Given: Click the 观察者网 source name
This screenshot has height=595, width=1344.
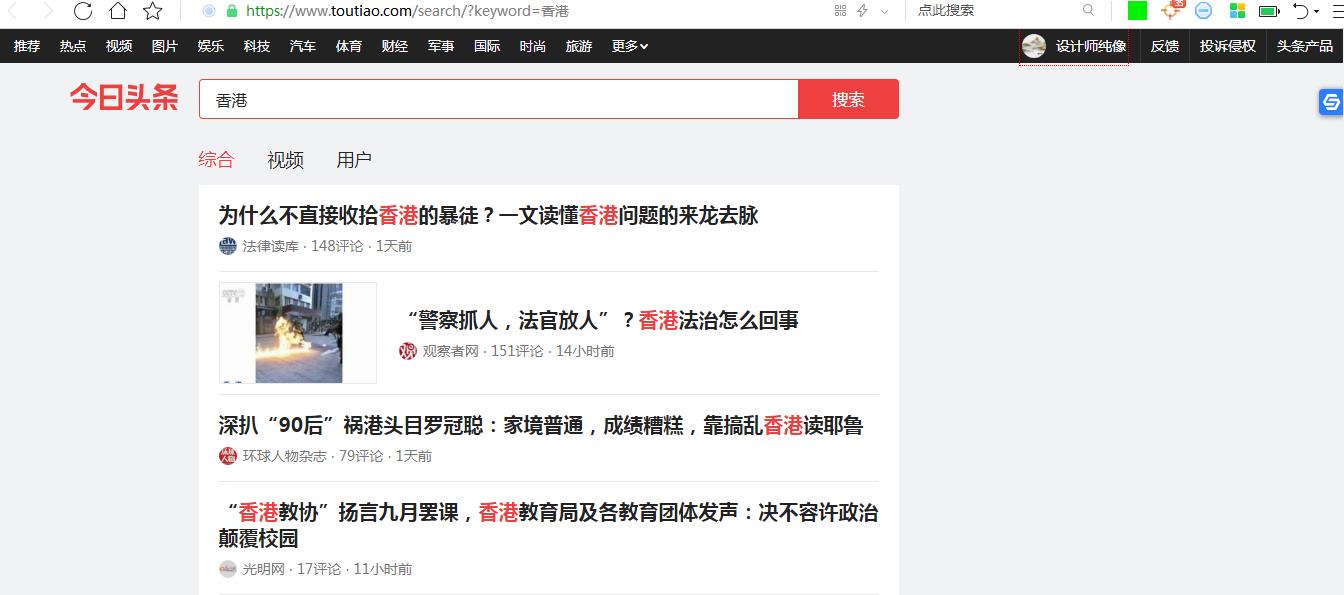Looking at the screenshot, I should coord(450,351).
